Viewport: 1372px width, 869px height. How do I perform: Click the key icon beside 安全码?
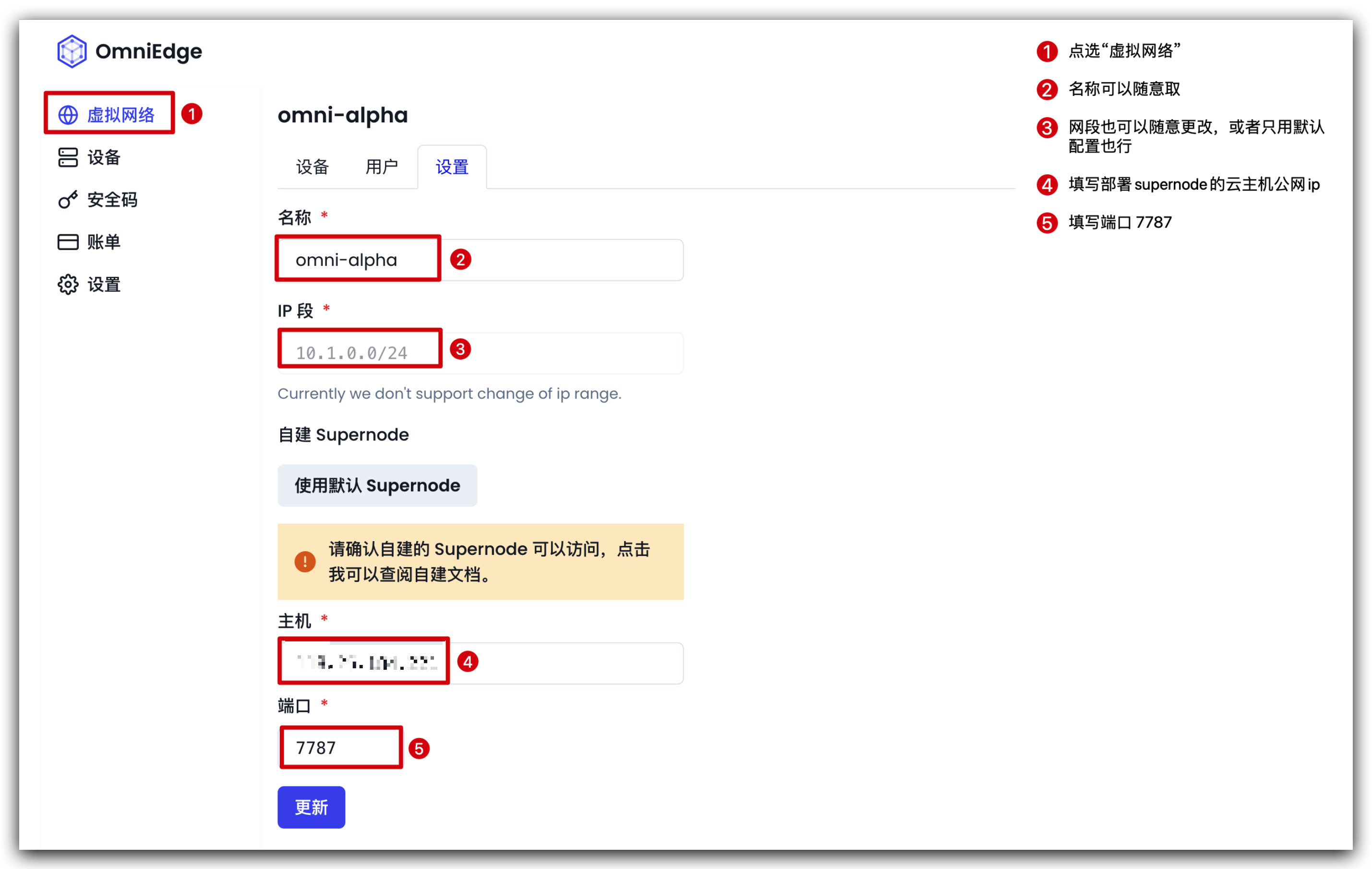tap(68, 199)
